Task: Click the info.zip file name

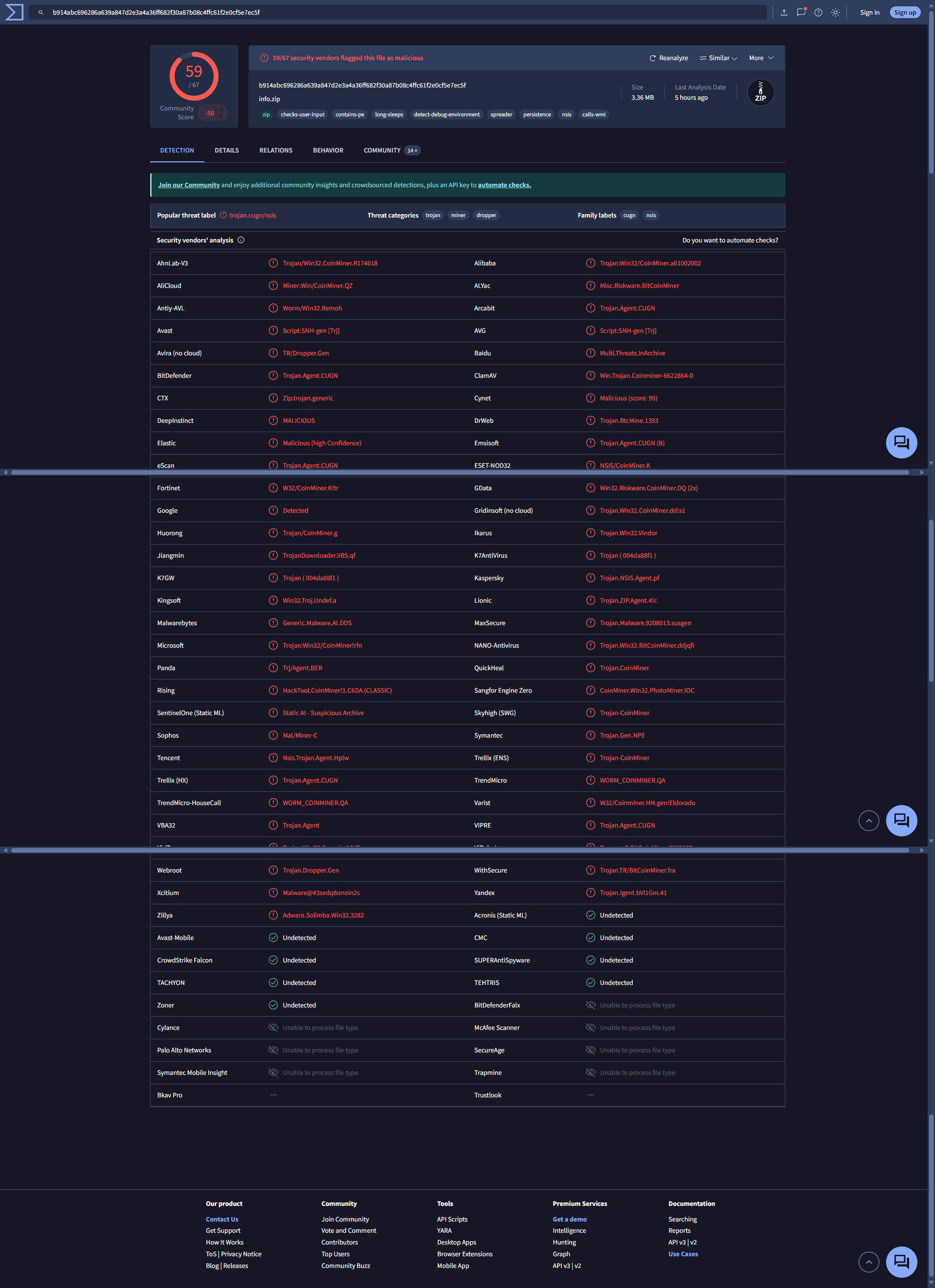Action: pos(269,99)
